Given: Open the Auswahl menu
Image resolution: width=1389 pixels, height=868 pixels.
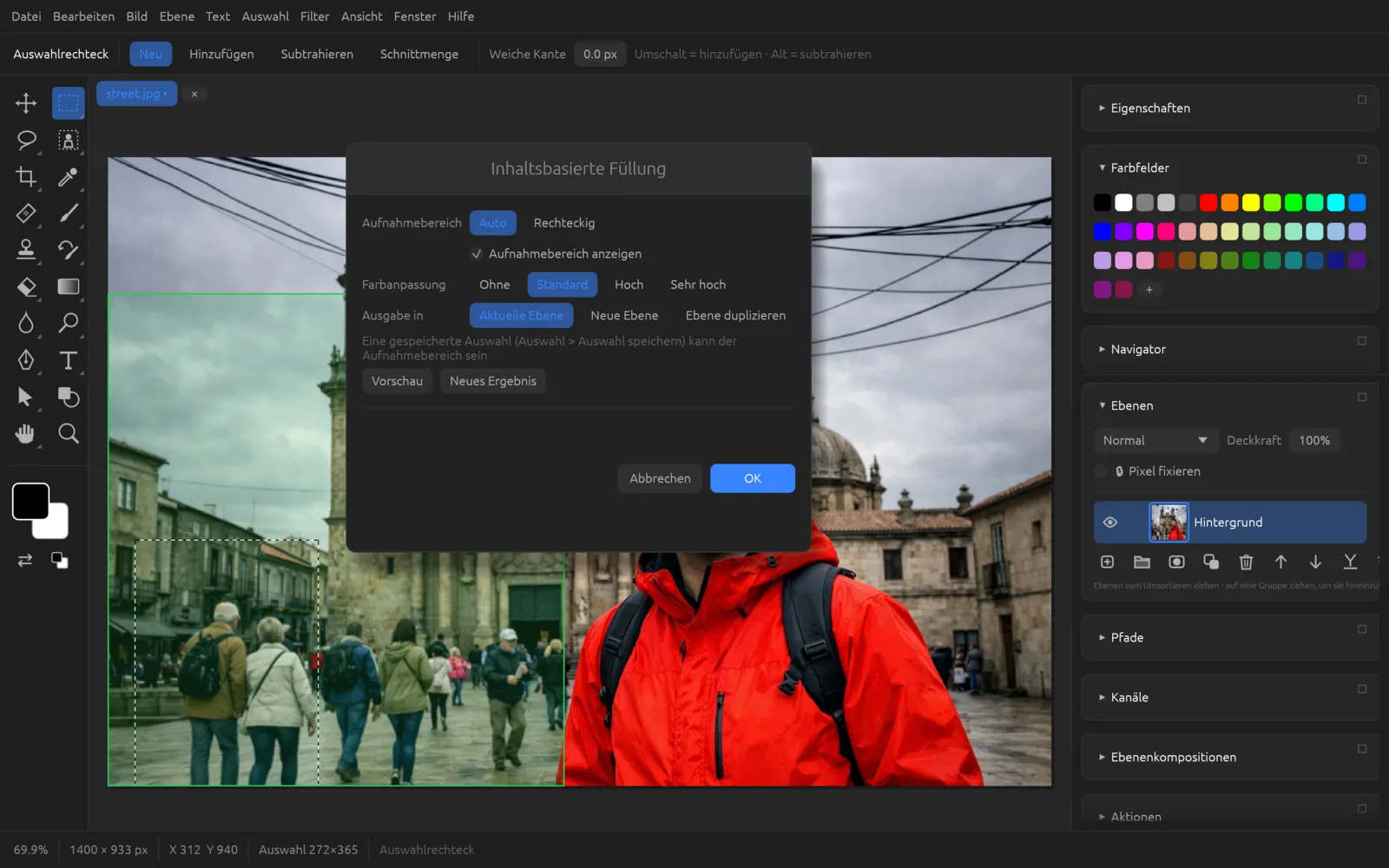Looking at the screenshot, I should (x=265, y=16).
